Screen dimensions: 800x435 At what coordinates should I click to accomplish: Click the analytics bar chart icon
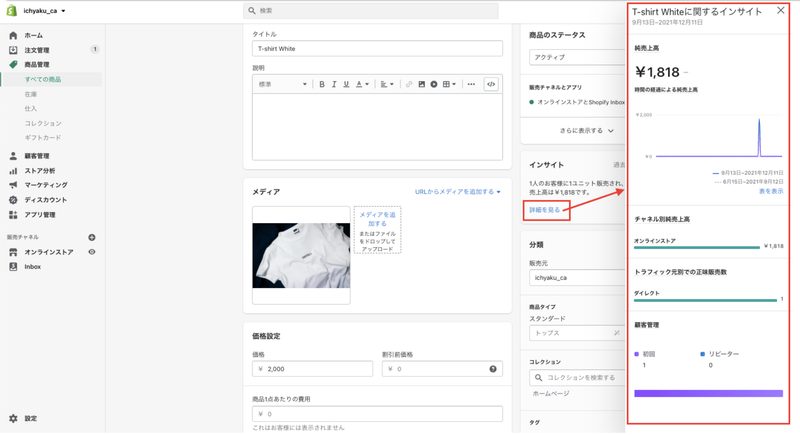(13, 171)
